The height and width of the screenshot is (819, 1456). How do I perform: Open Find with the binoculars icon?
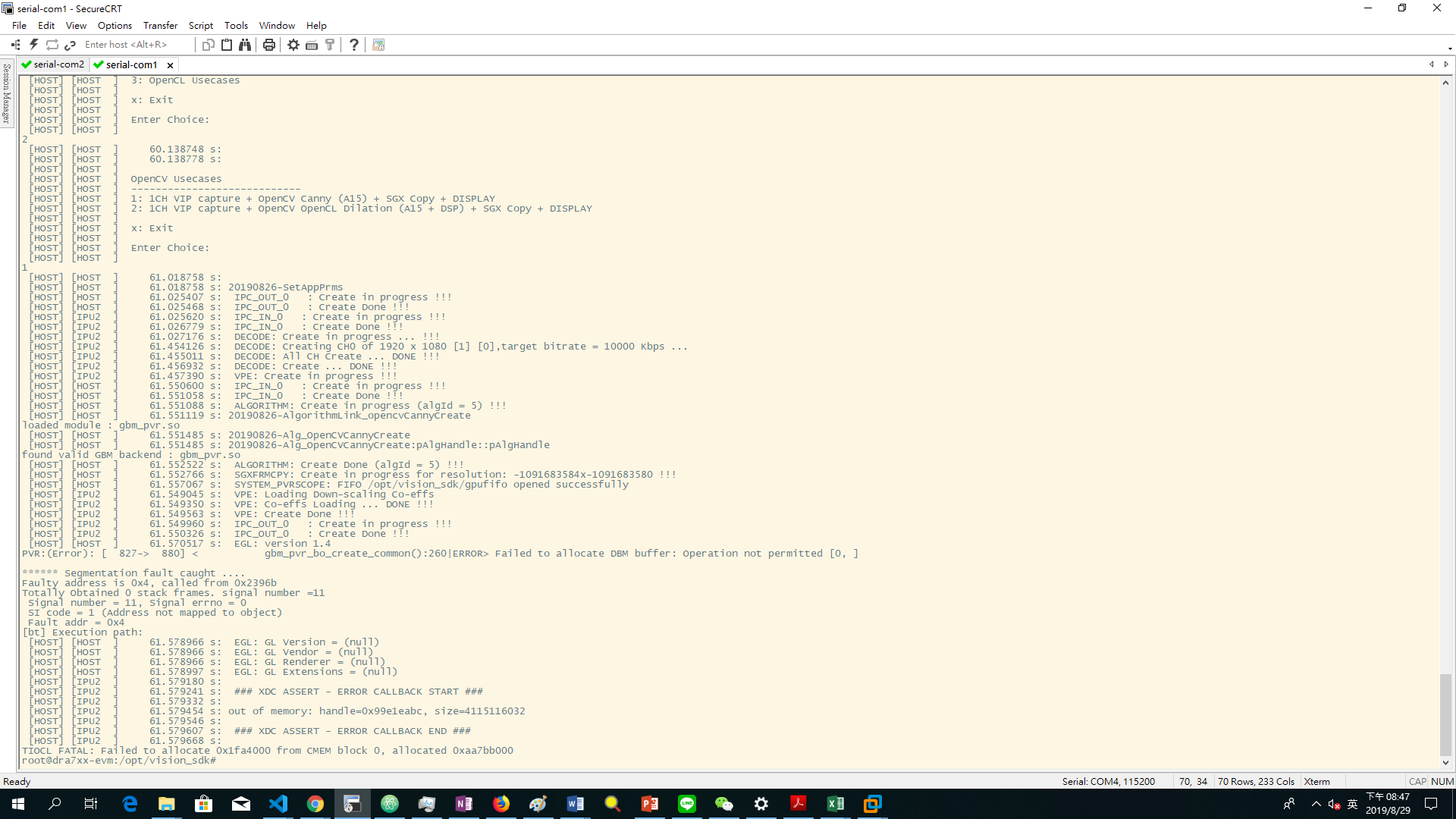245,45
